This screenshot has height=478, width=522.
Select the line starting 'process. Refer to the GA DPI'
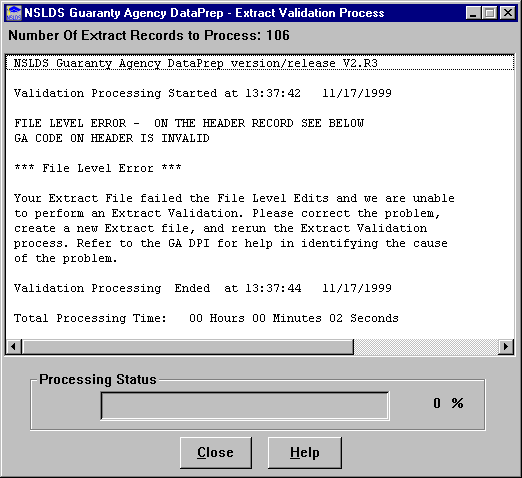click(x=231, y=243)
